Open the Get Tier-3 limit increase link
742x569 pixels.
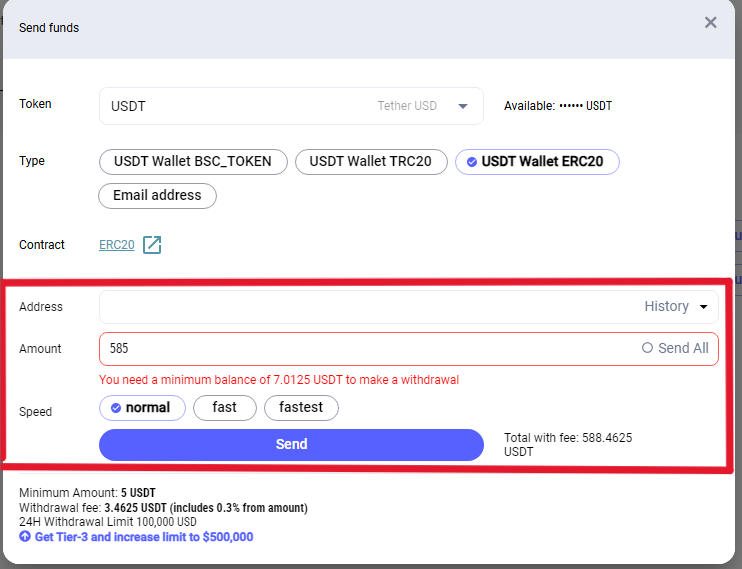coord(144,537)
